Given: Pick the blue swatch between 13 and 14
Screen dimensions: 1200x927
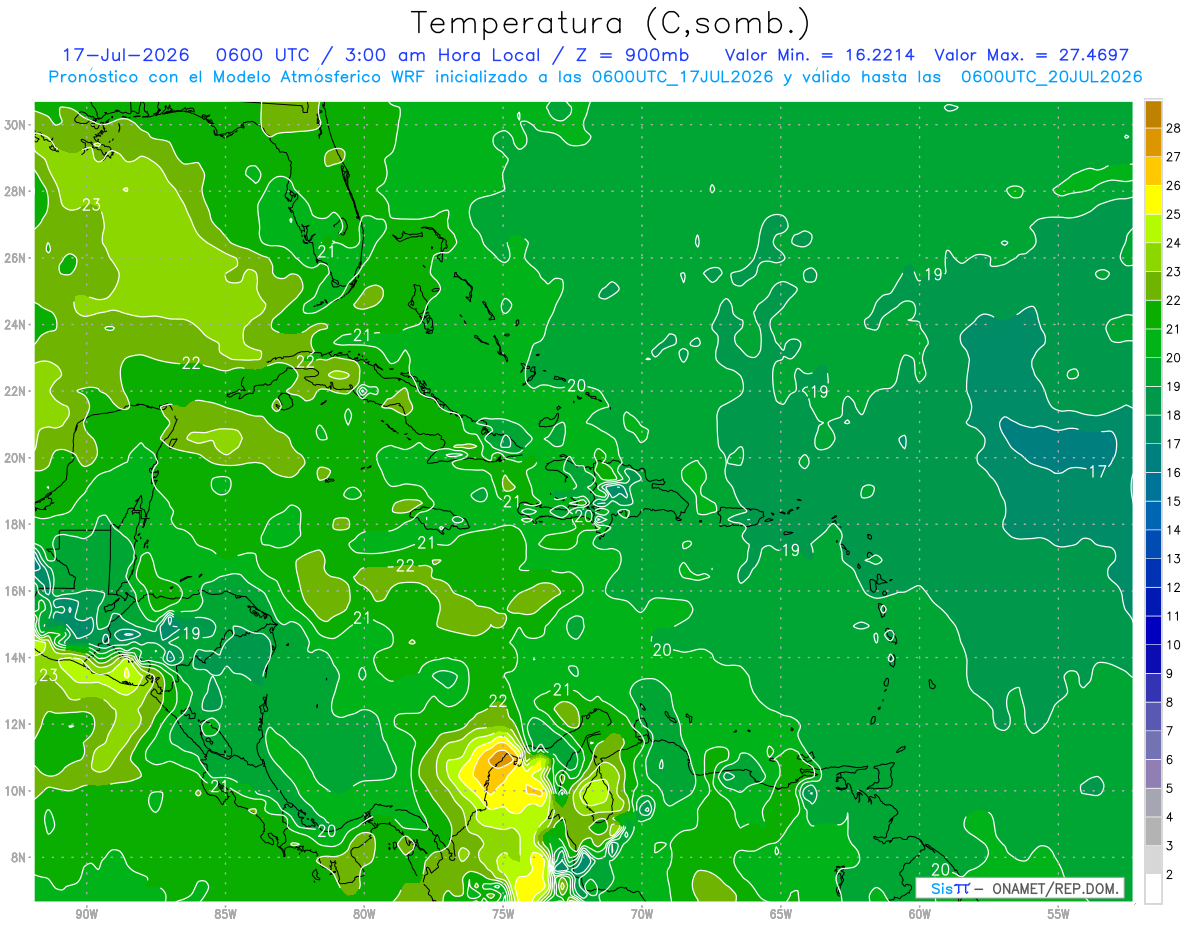Looking at the screenshot, I should [1153, 543].
